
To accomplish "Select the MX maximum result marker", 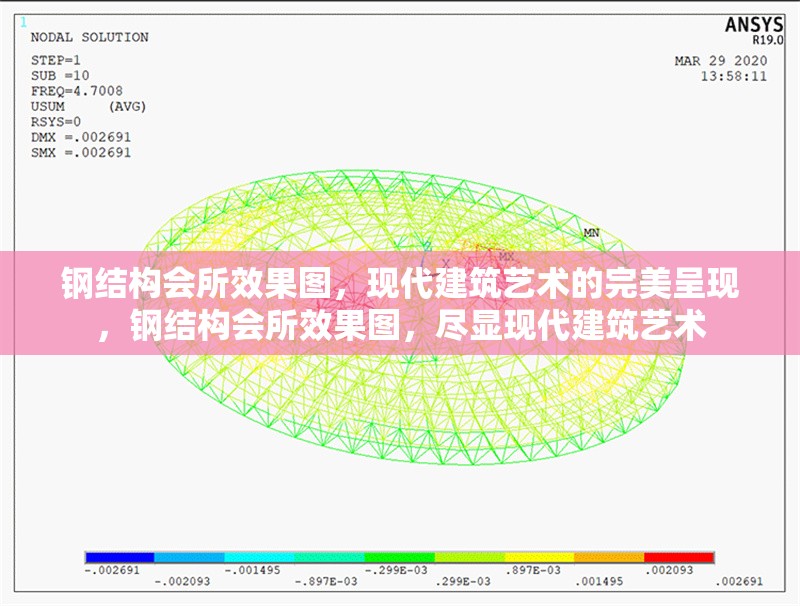I will [505, 256].
